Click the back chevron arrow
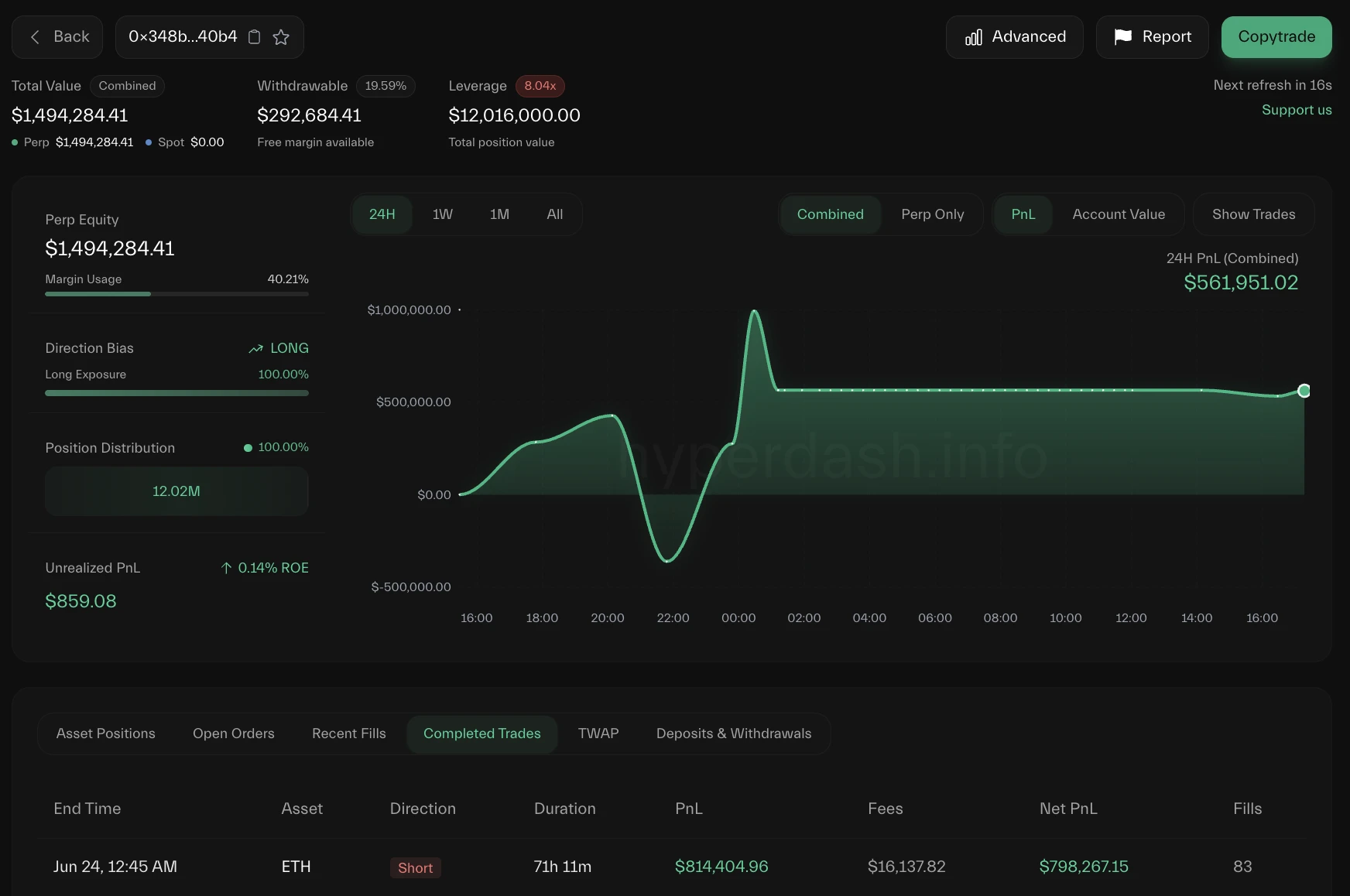Screen dimensions: 1350x896 pyautogui.click(x=35, y=36)
